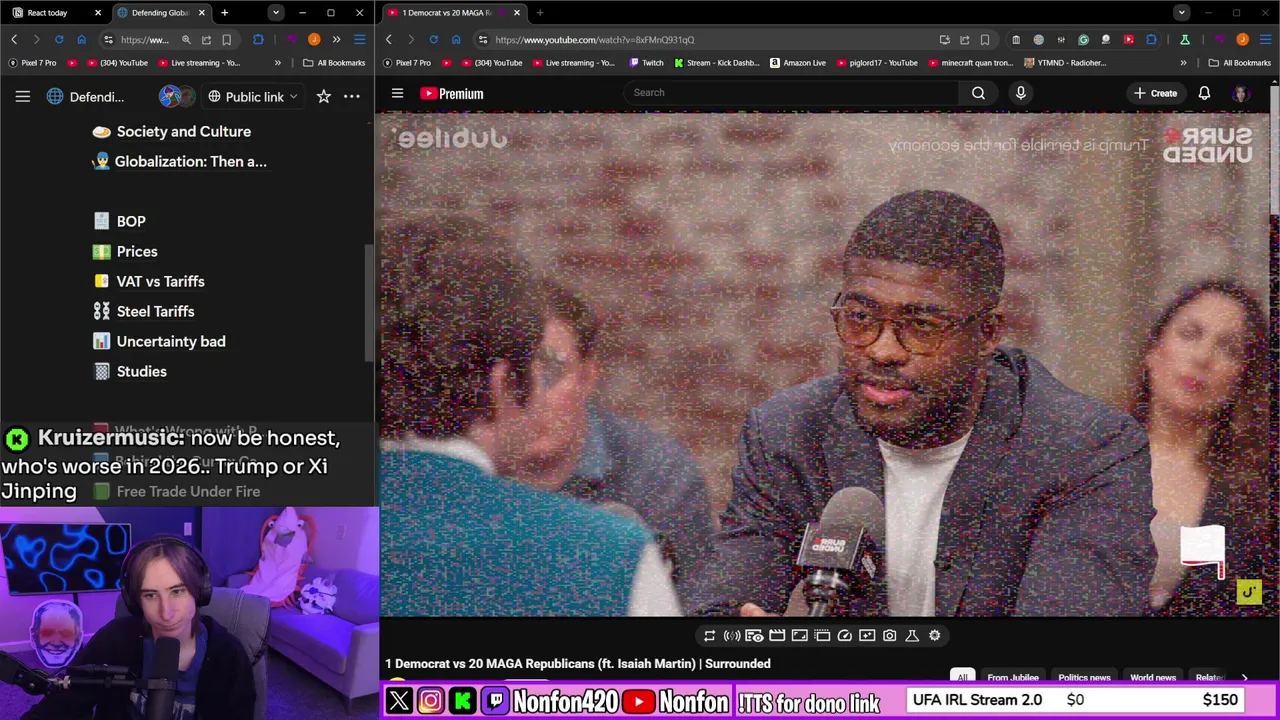Favorite the page with the star icon

click(x=324, y=97)
